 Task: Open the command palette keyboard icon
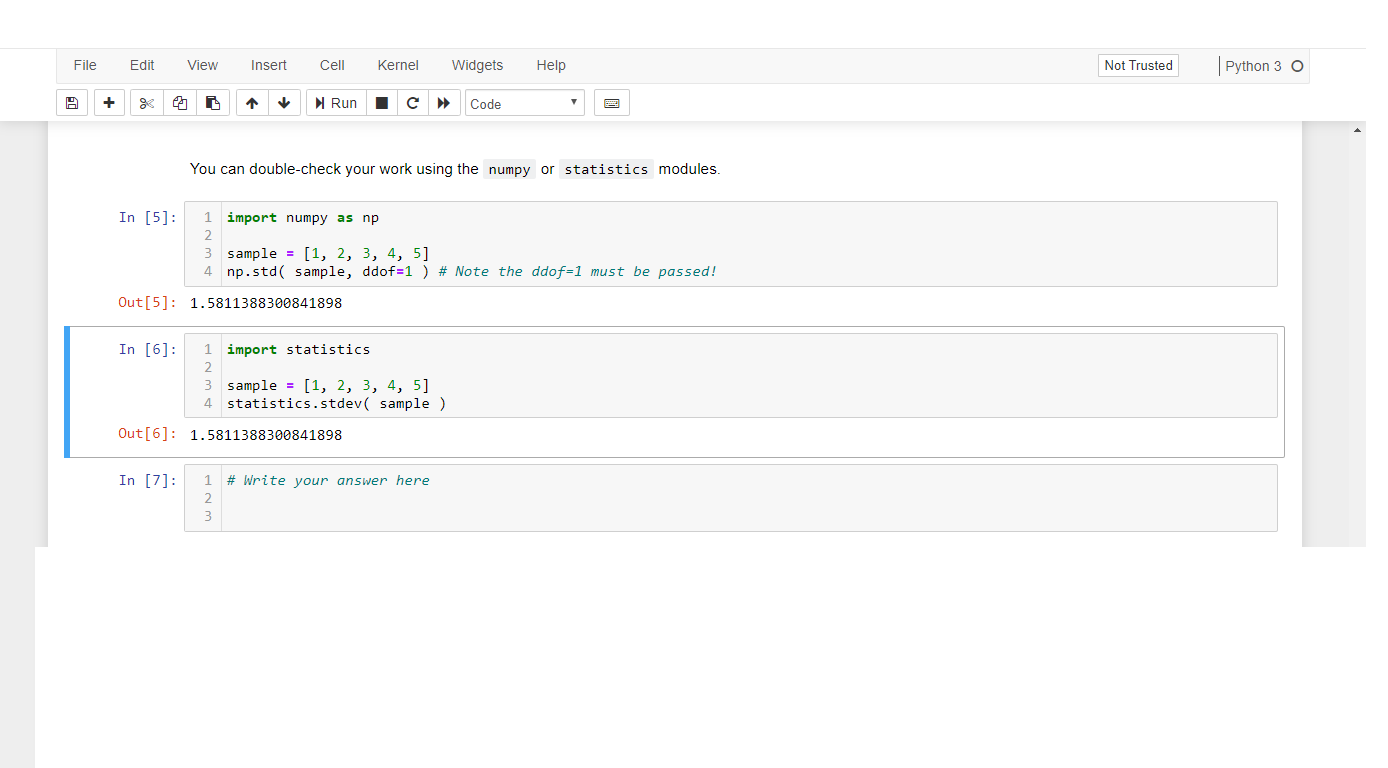[611, 102]
